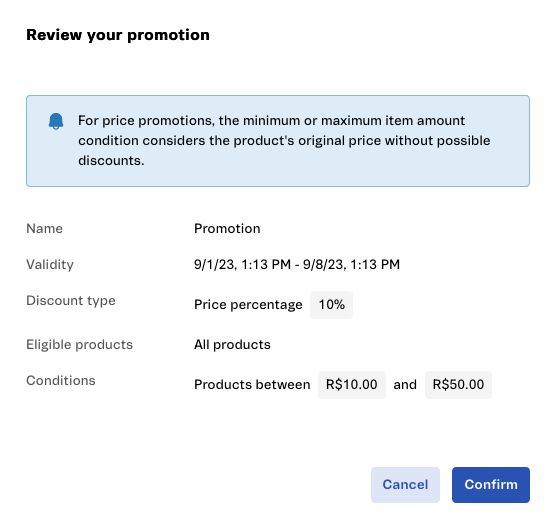Click the "Products between" condition text
557x529 pixels.
coord(252,385)
